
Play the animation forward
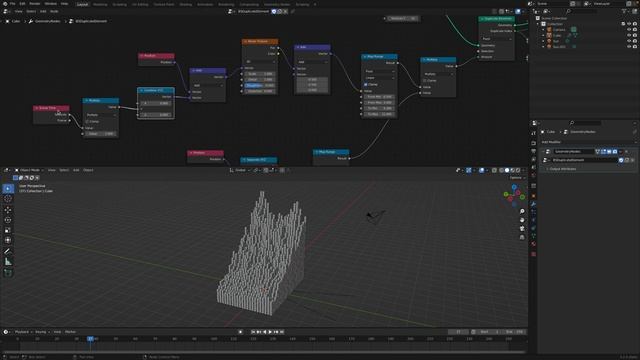pyautogui.click(x=270, y=332)
